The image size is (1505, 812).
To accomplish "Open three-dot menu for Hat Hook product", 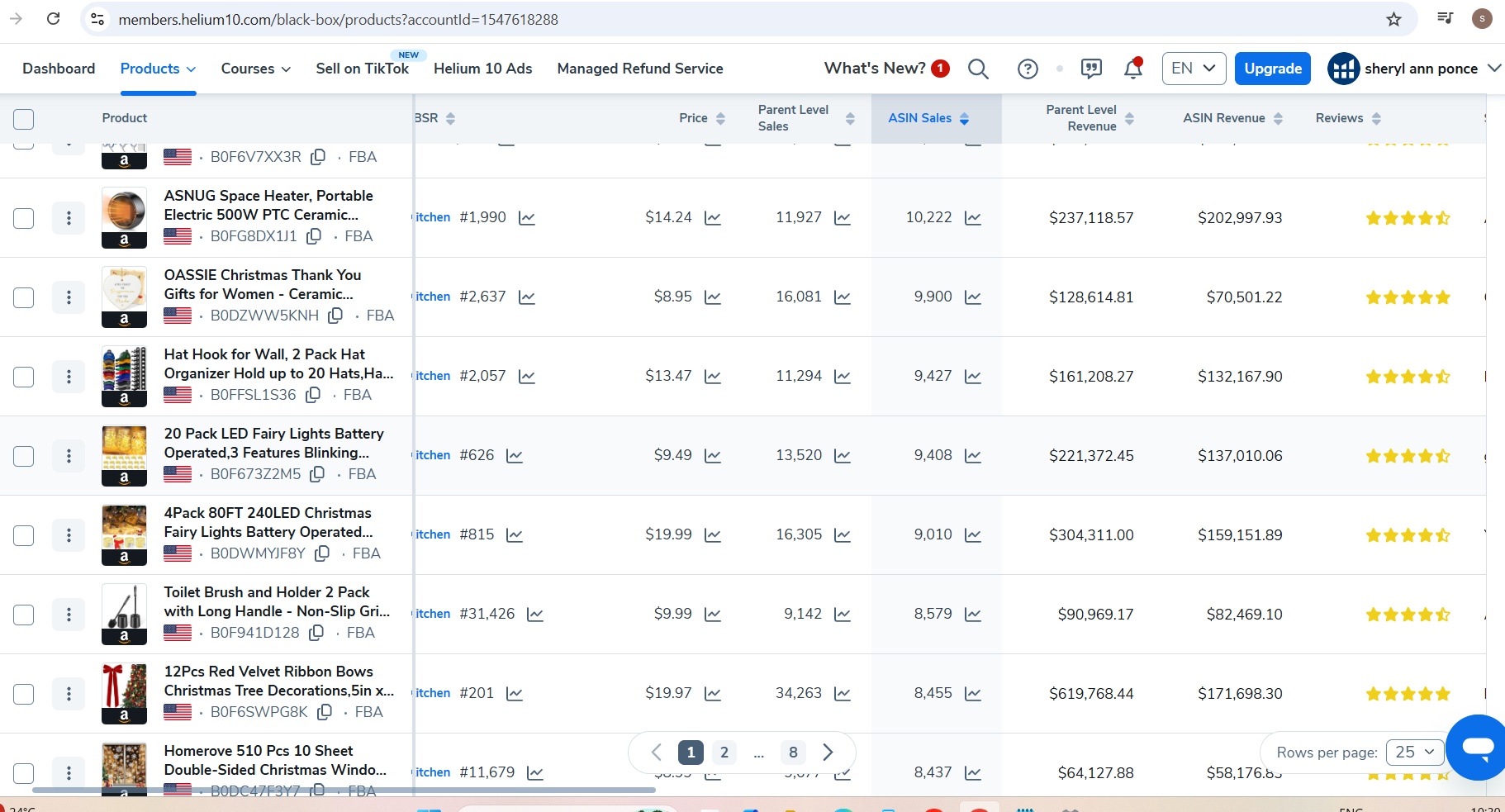I will point(69,377).
